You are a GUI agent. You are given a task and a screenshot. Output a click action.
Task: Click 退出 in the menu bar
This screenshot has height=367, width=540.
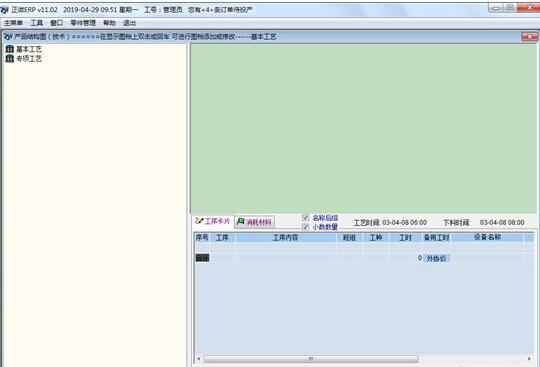click(129, 23)
